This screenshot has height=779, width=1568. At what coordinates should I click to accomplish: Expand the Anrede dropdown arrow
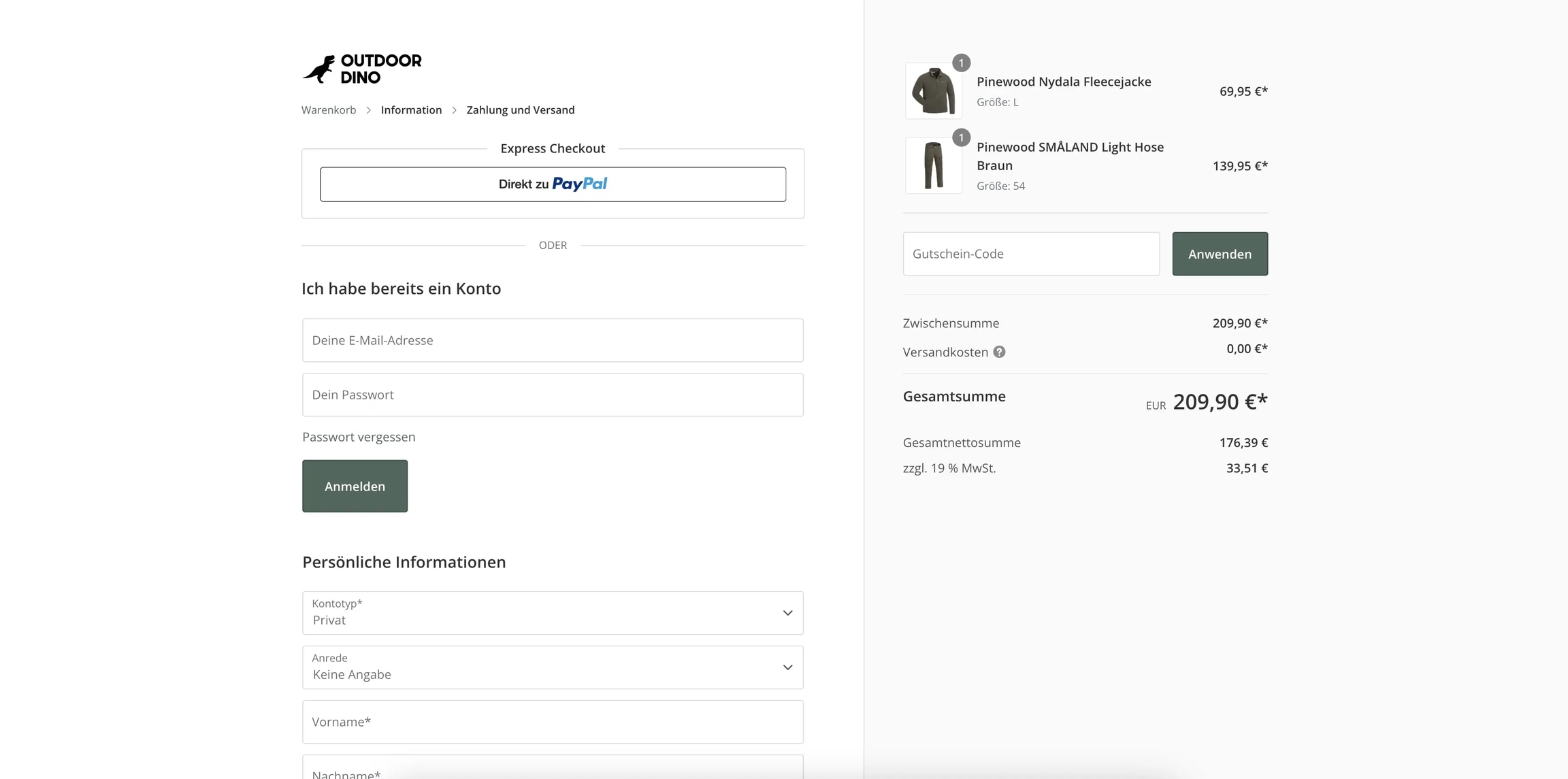click(787, 667)
